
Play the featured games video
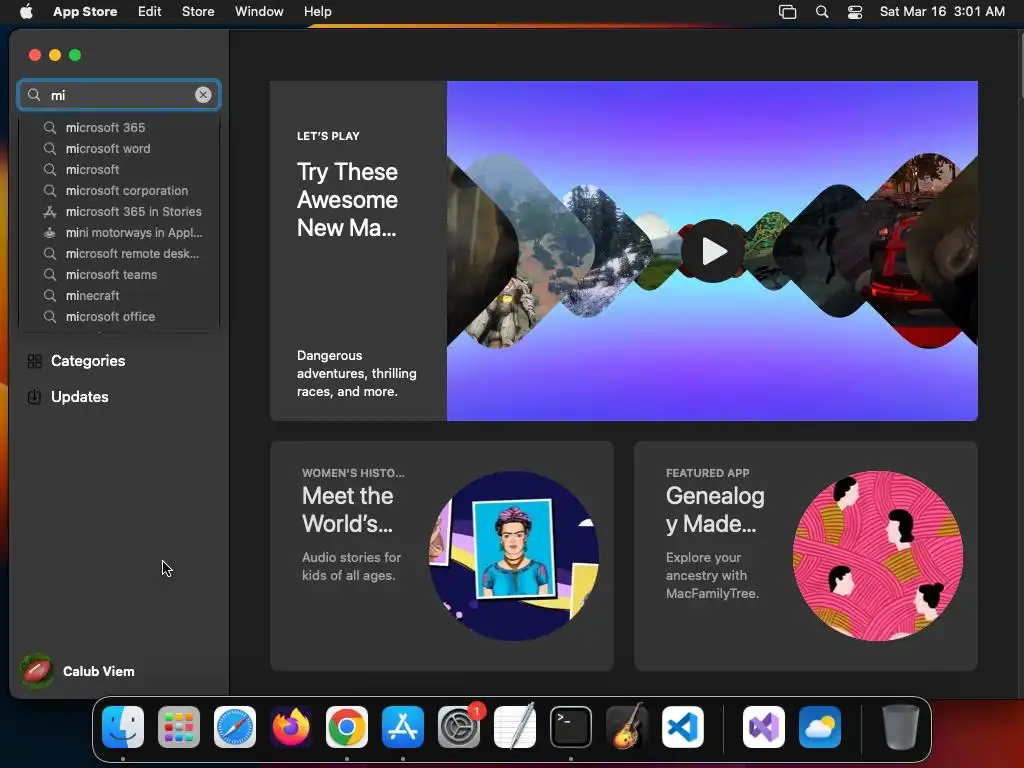coord(712,251)
